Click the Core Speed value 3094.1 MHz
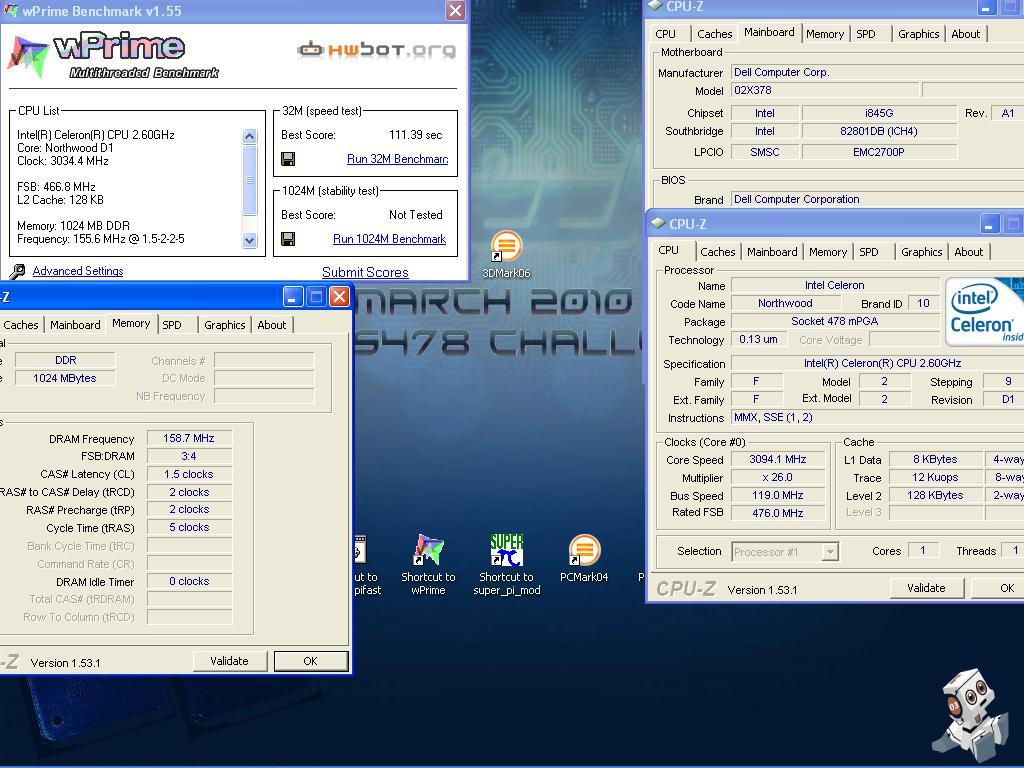The image size is (1024, 768). tap(778, 459)
